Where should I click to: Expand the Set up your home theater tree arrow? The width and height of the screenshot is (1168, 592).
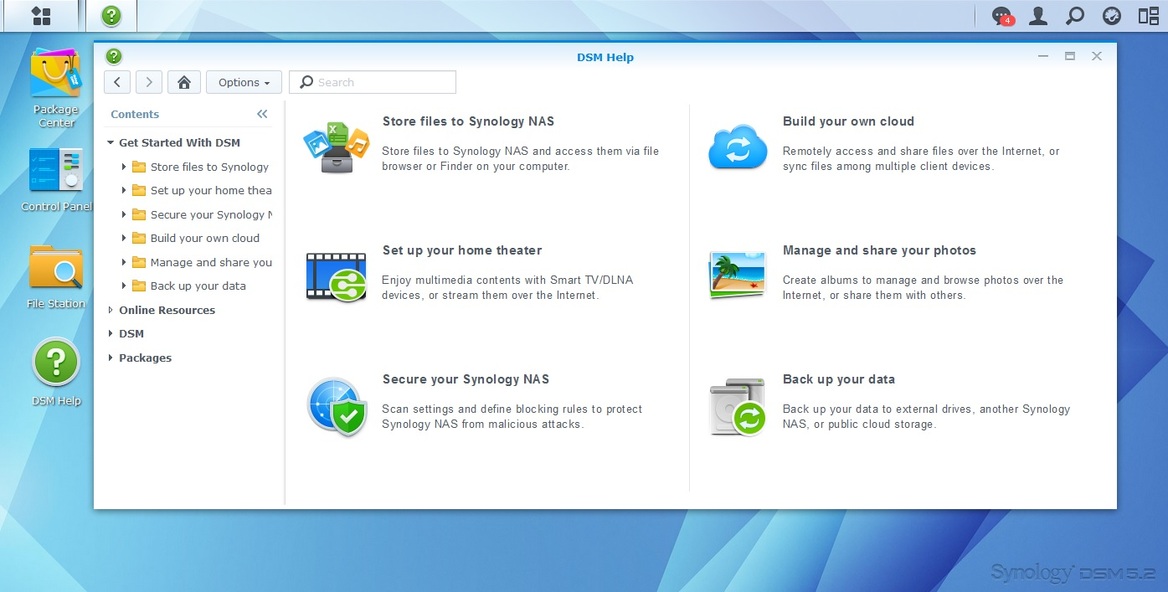coord(124,191)
